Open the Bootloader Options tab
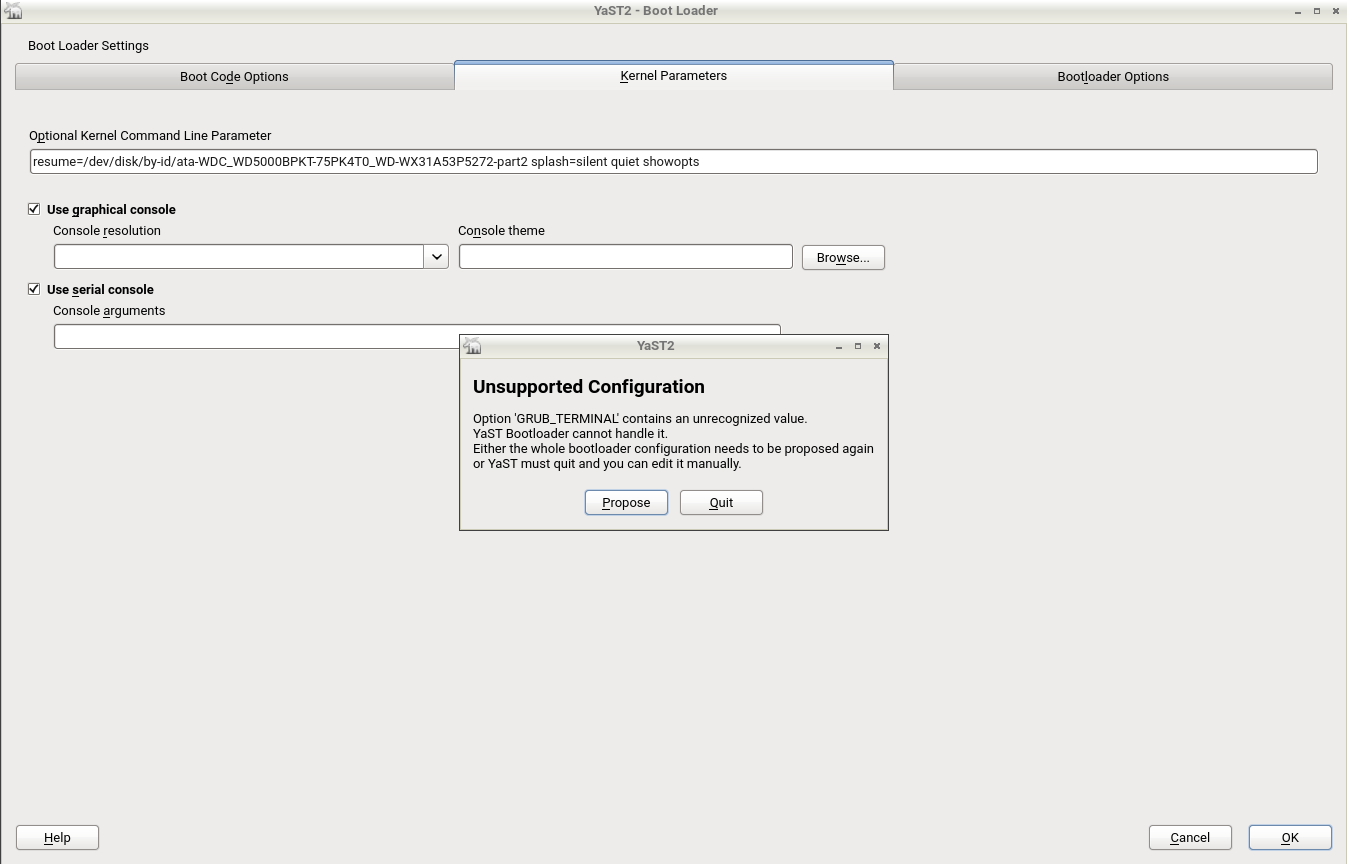 point(1113,77)
